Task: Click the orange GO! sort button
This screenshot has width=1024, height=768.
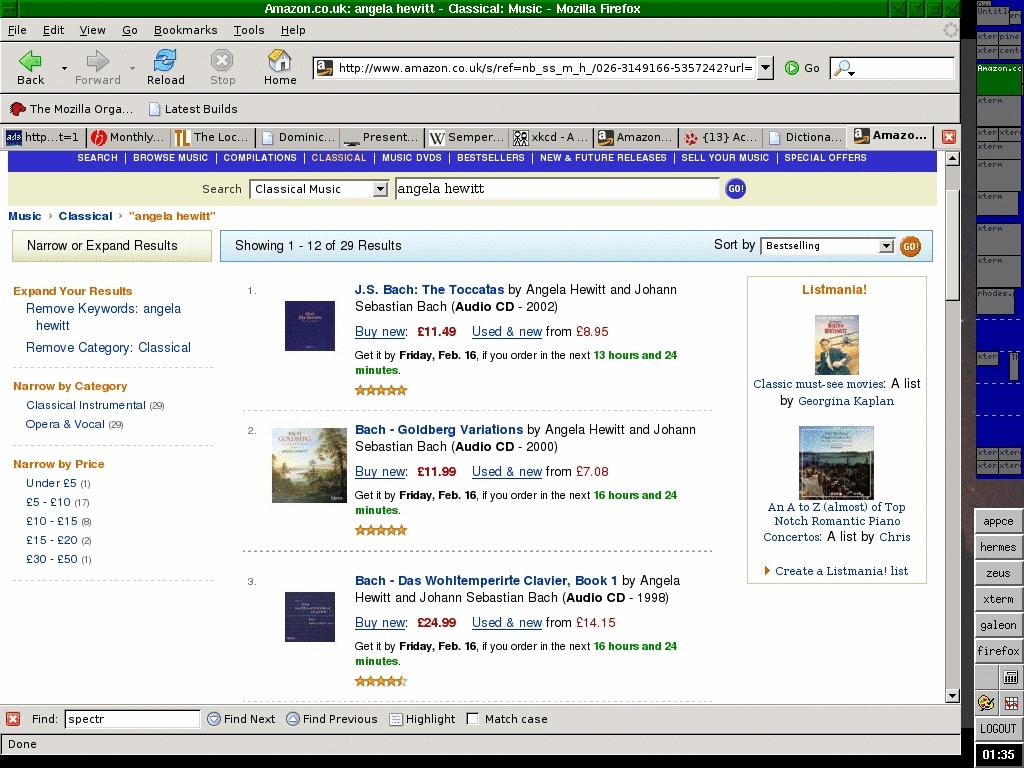Action: coord(910,246)
